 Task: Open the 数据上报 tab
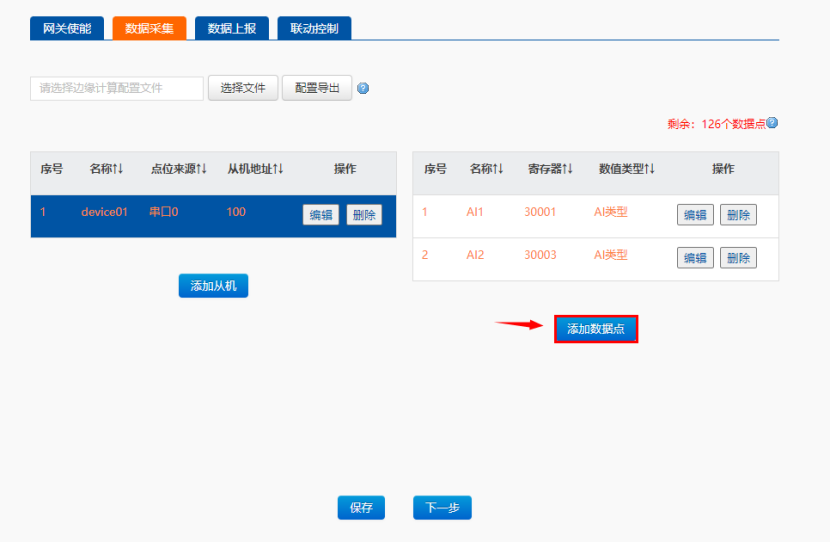[x=232, y=29]
